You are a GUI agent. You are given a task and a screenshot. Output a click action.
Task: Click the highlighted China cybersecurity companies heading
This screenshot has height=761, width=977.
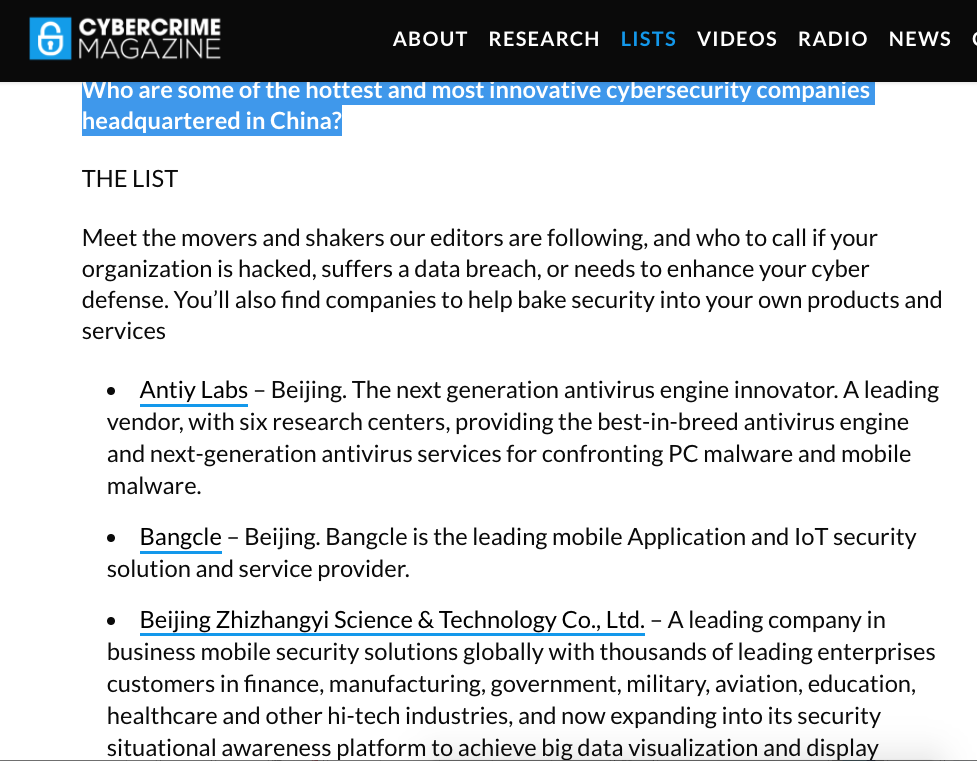pos(479,106)
